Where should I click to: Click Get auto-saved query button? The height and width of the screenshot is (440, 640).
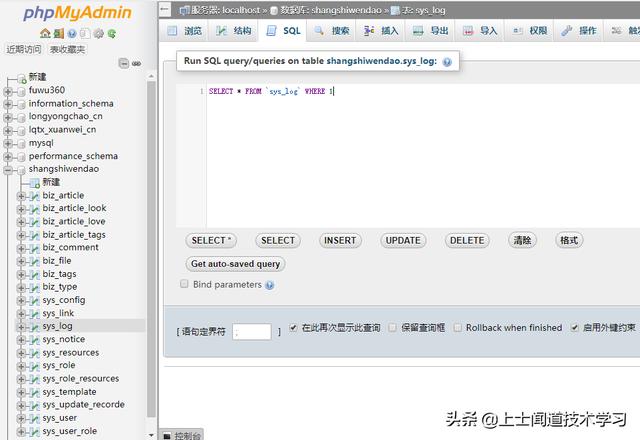tap(235, 264)
